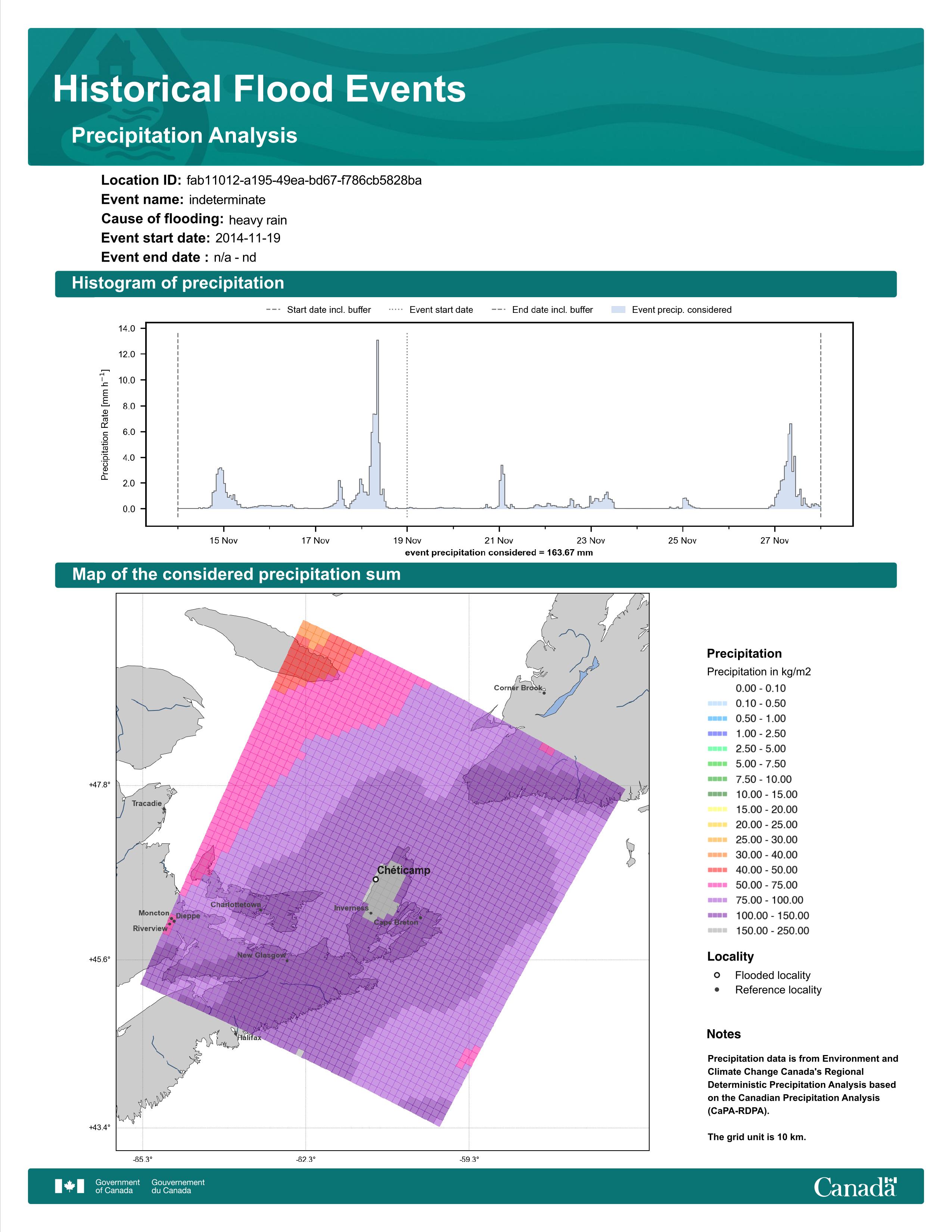This screenshot has width=952, height=1232.
Task: Click the Chéticamp flooded locality marker
Action: click(x=376, y=880)
